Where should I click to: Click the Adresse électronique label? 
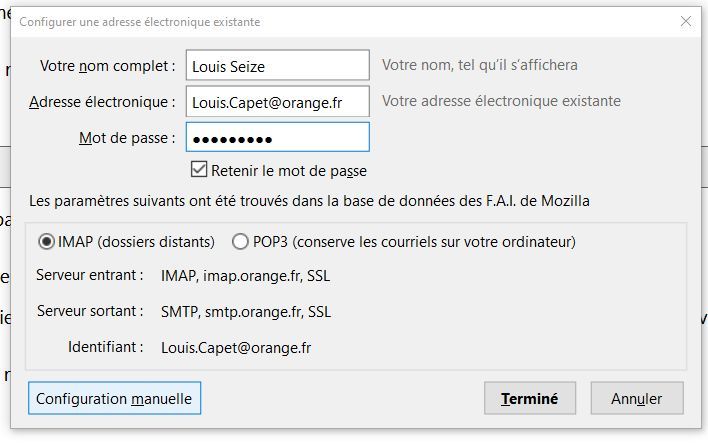(102, 101)
